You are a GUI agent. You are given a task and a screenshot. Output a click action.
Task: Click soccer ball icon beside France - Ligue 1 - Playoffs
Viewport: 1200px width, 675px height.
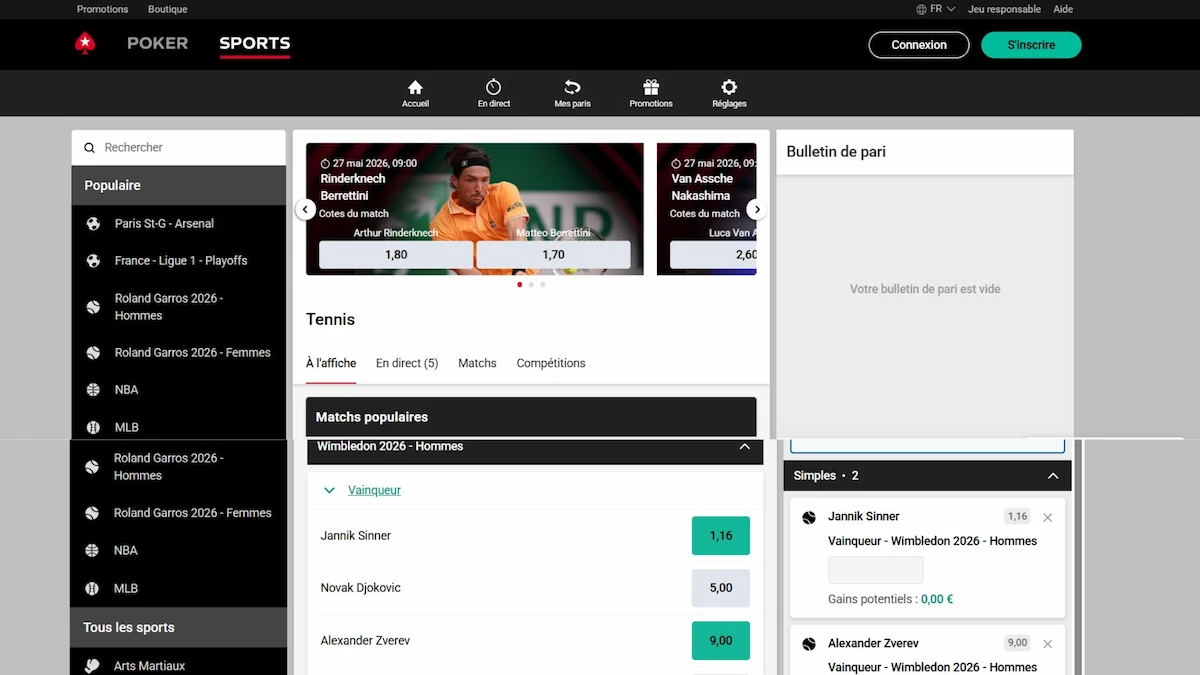tap(93, 261)
